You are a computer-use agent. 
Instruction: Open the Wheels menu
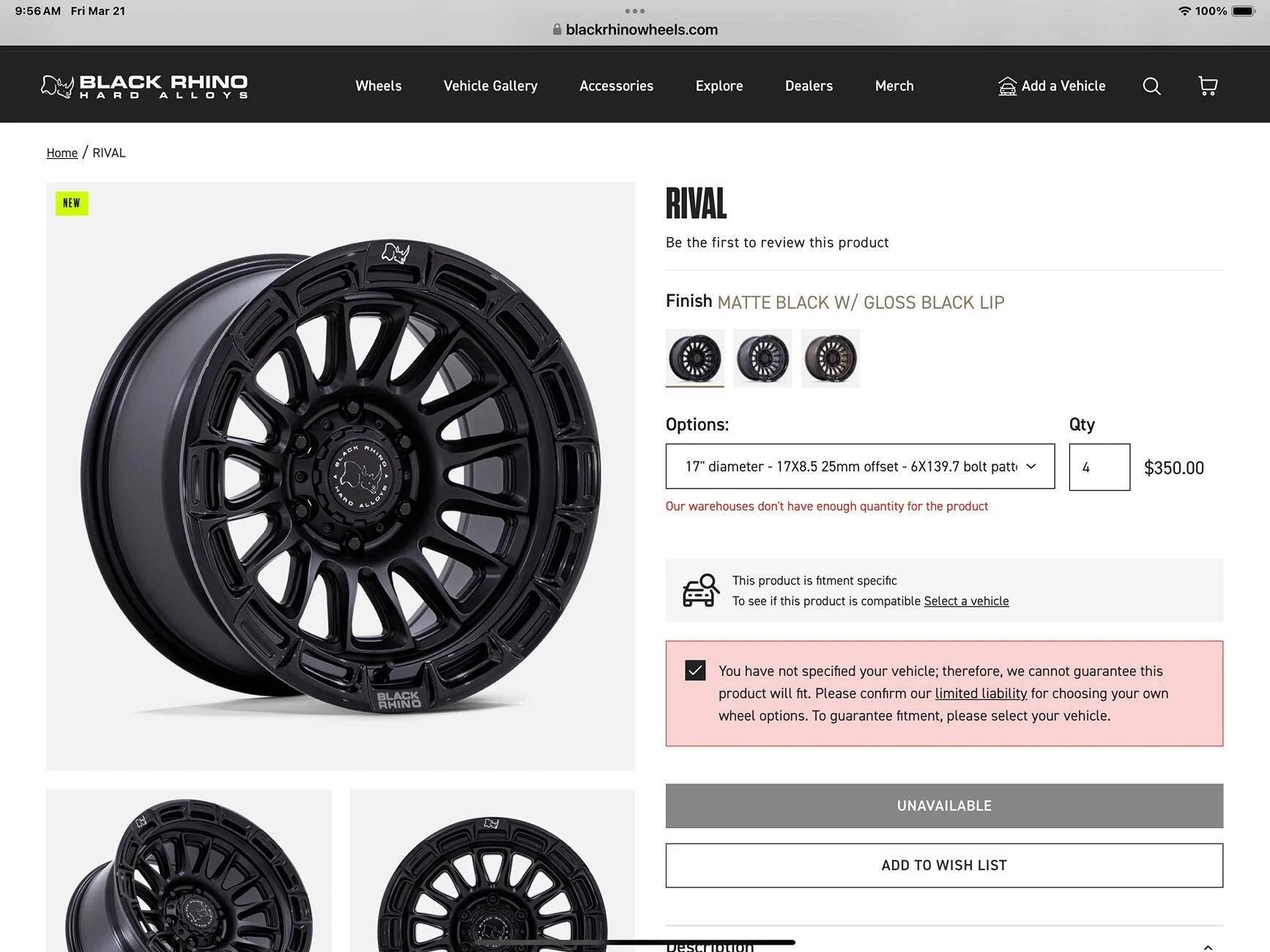(379, 86)
